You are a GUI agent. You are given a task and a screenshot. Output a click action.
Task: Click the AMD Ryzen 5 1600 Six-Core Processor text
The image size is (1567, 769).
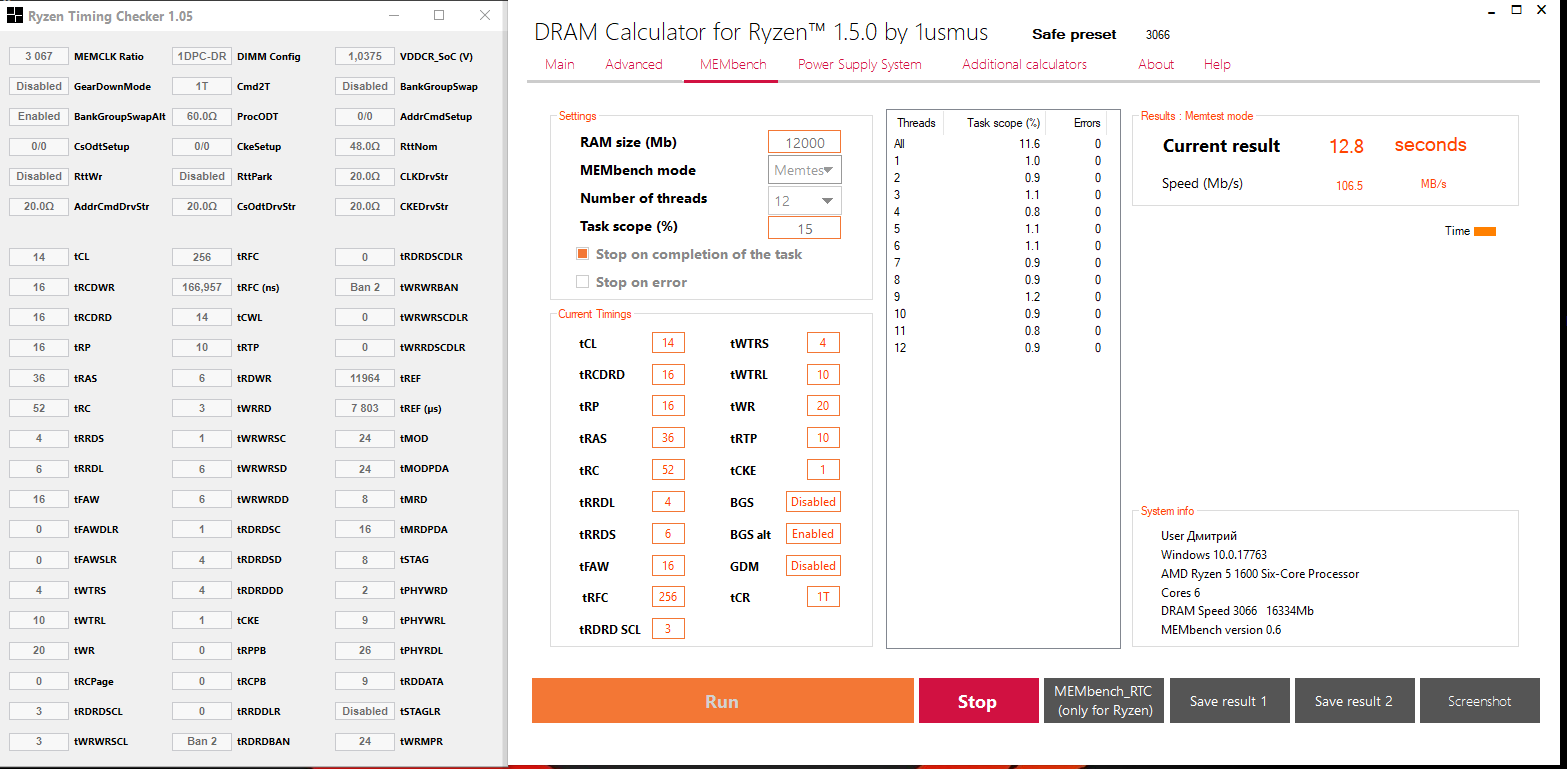tap(1260, 574)
